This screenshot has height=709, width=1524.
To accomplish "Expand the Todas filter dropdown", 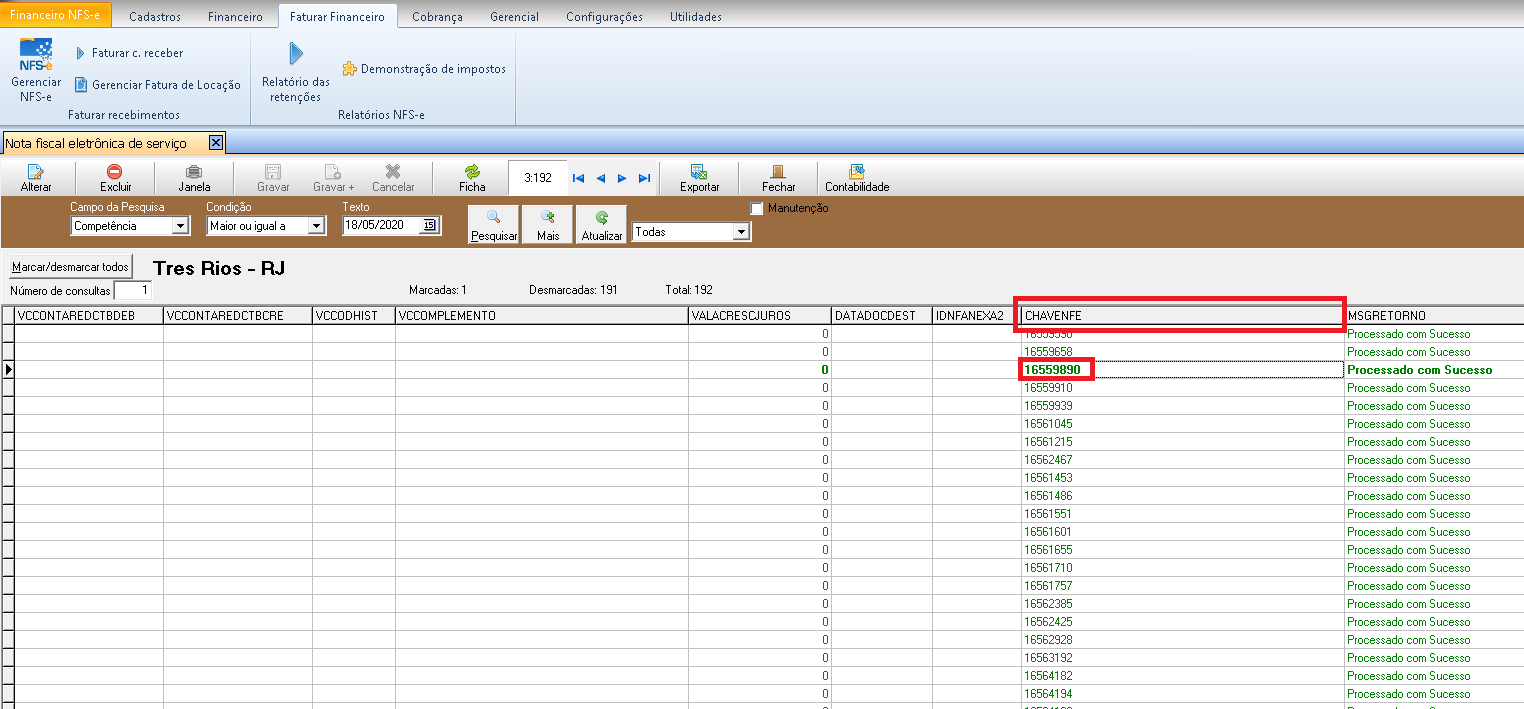I will click(741, 232).
